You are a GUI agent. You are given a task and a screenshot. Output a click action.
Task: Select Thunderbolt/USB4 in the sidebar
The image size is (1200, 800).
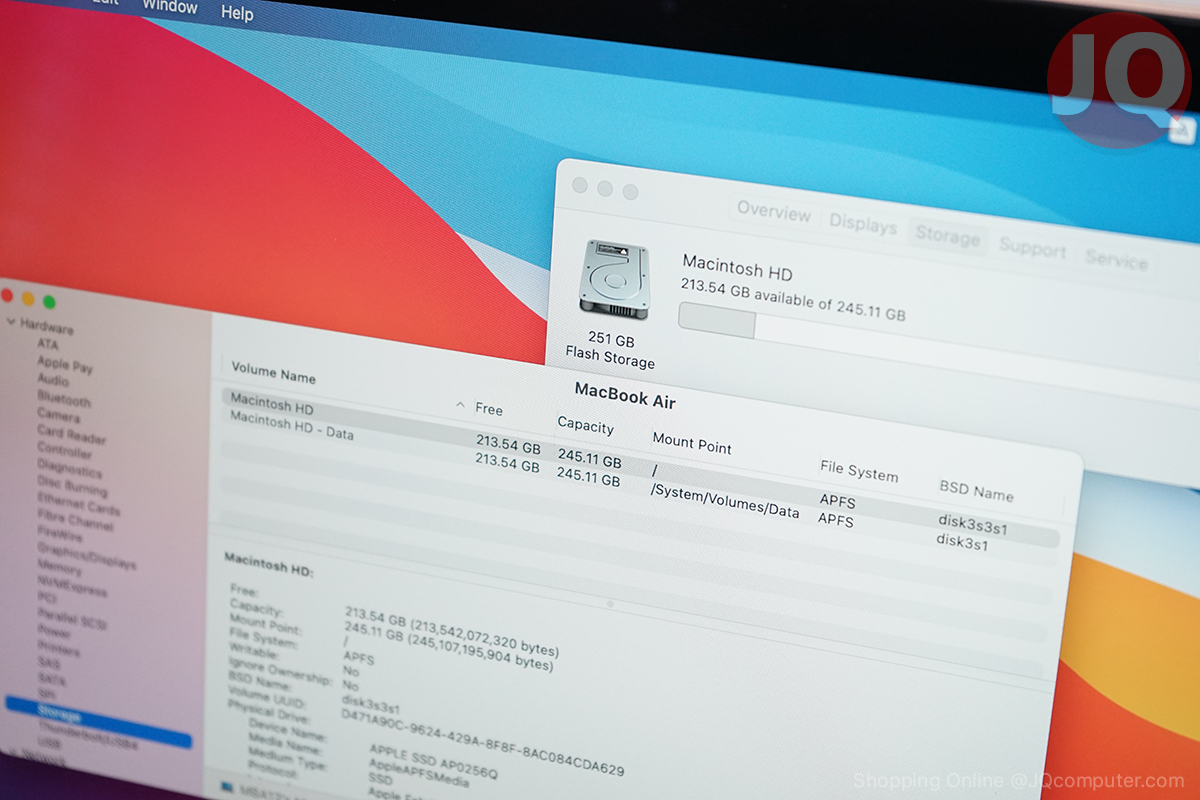(x=88, y=737)
